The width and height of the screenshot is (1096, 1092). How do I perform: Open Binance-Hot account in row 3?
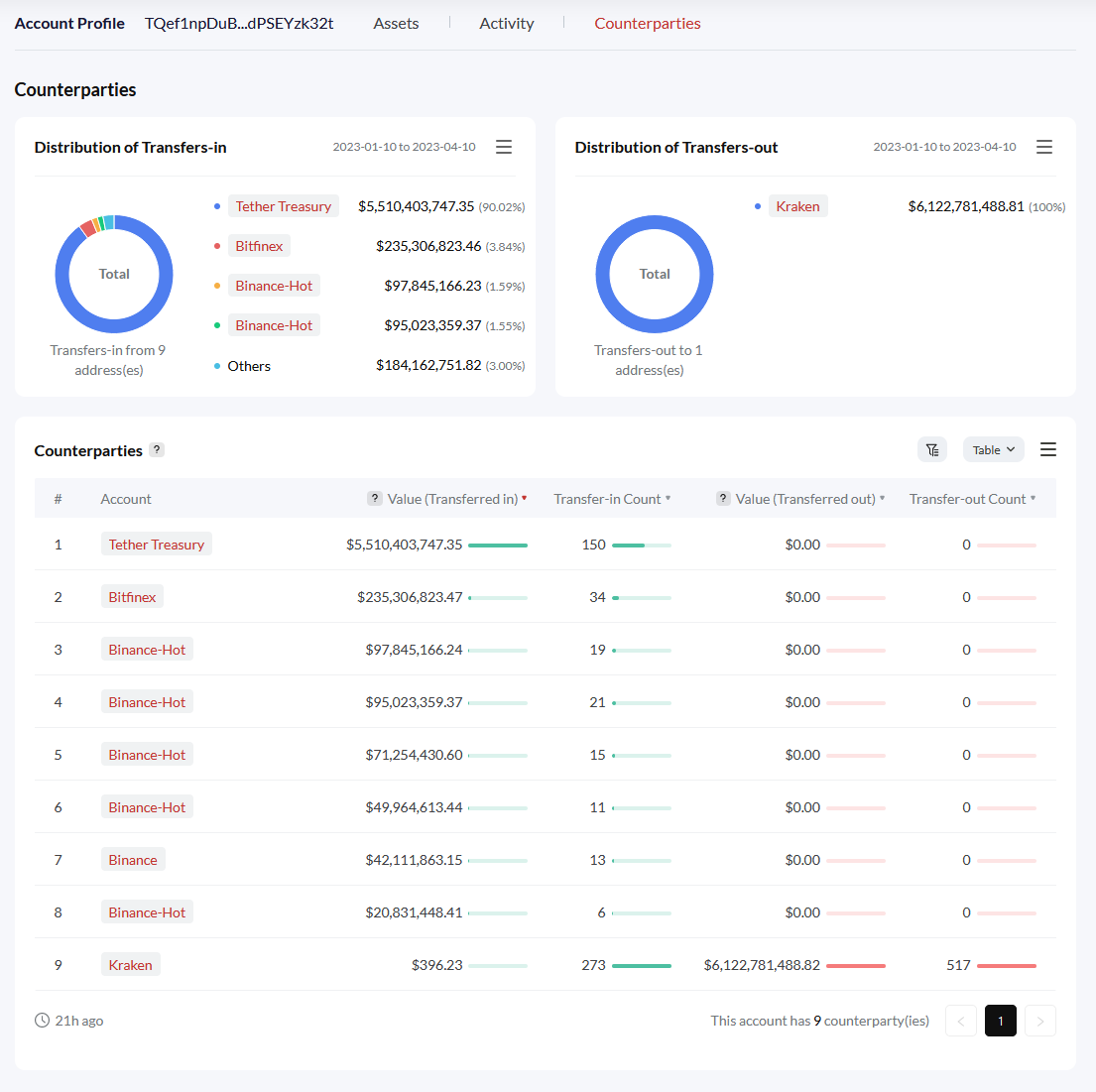(147, 649)
